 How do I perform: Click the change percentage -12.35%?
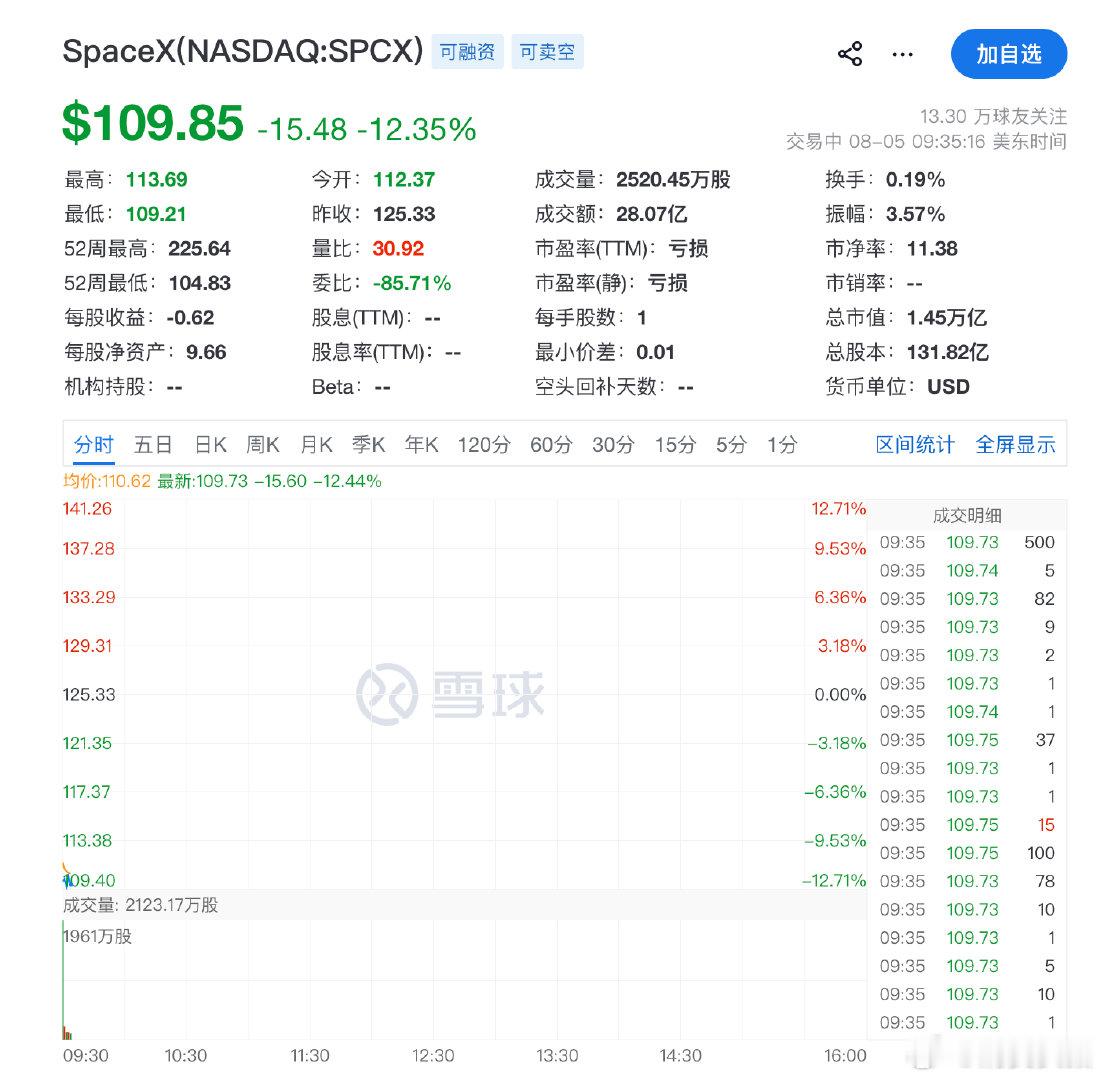click(x=416, y=130)
